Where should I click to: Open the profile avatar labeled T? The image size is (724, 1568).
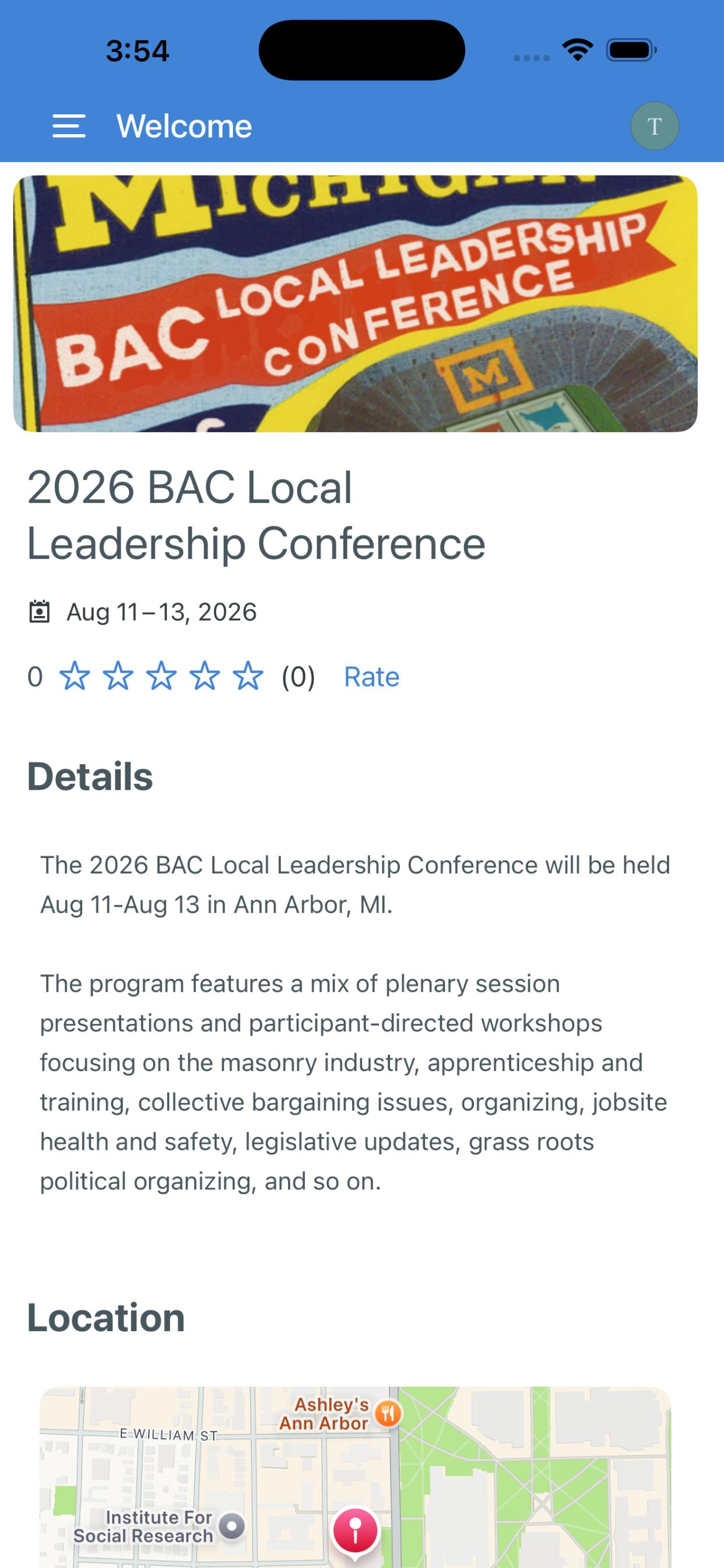655,126
